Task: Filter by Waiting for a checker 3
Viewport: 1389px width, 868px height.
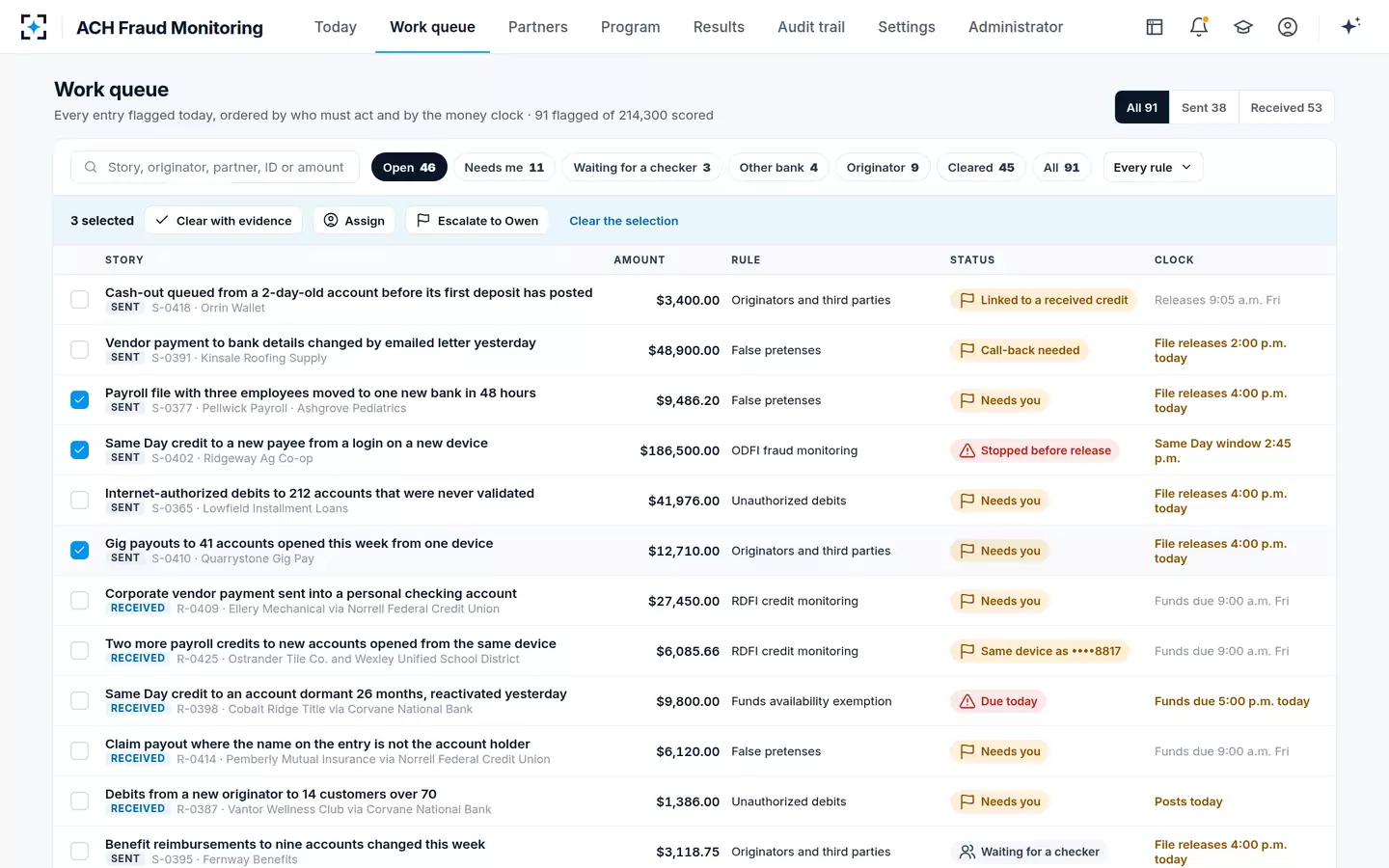Action: pos(641,167)
